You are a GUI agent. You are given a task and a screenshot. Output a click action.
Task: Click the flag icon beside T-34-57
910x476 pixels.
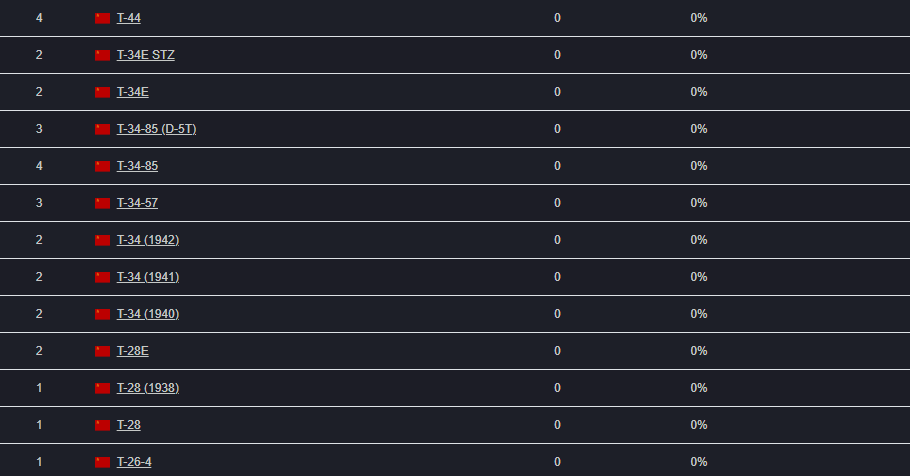(102, 203)
